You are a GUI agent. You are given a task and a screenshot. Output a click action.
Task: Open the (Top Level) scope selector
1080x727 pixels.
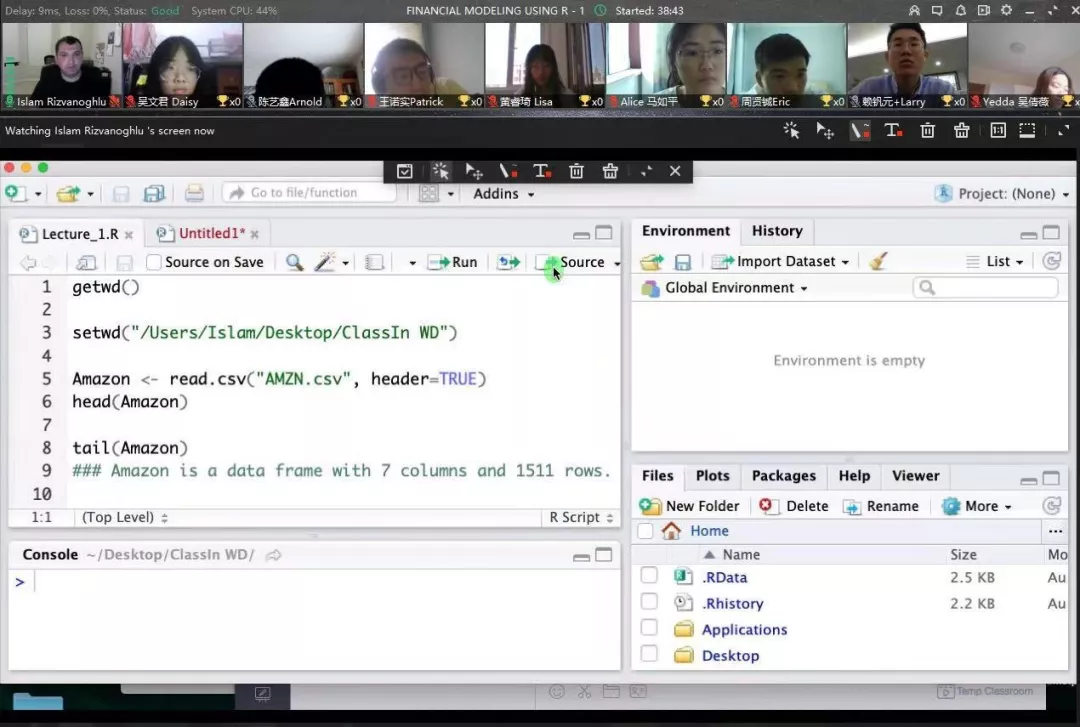click(124, 517)
